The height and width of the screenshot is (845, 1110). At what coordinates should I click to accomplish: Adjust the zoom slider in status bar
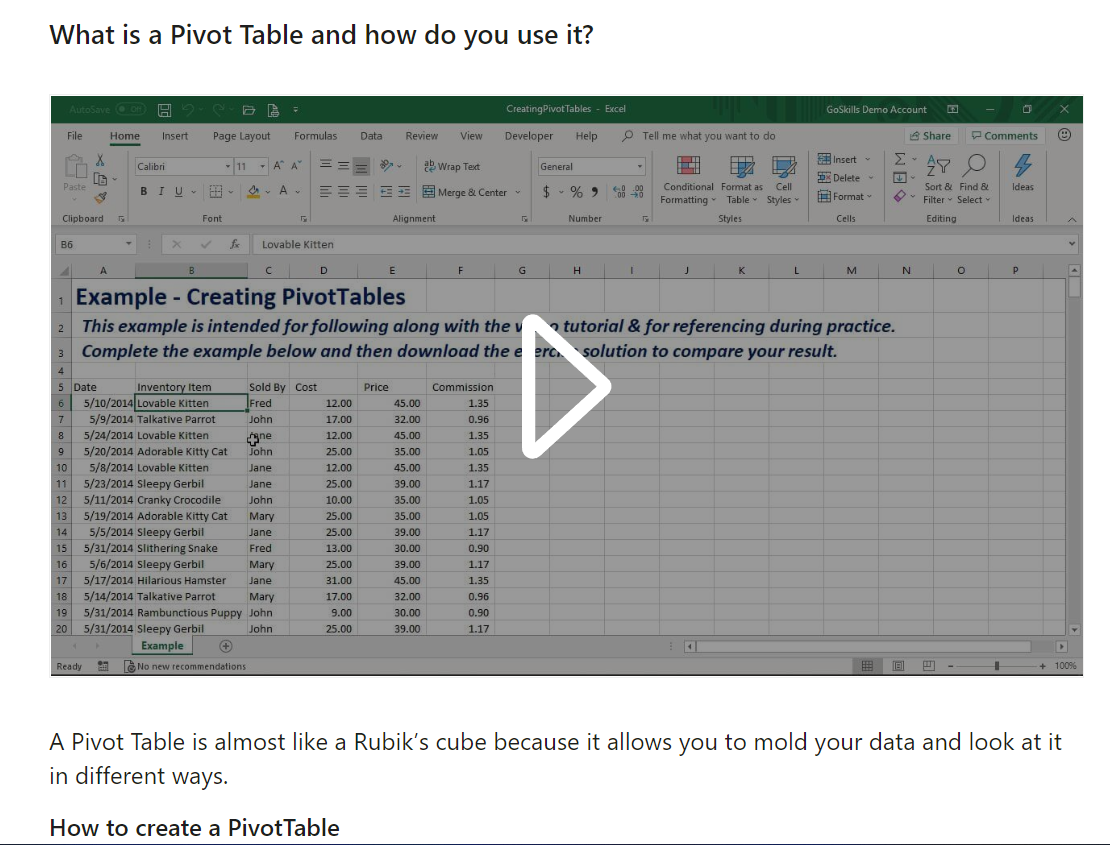996,666
